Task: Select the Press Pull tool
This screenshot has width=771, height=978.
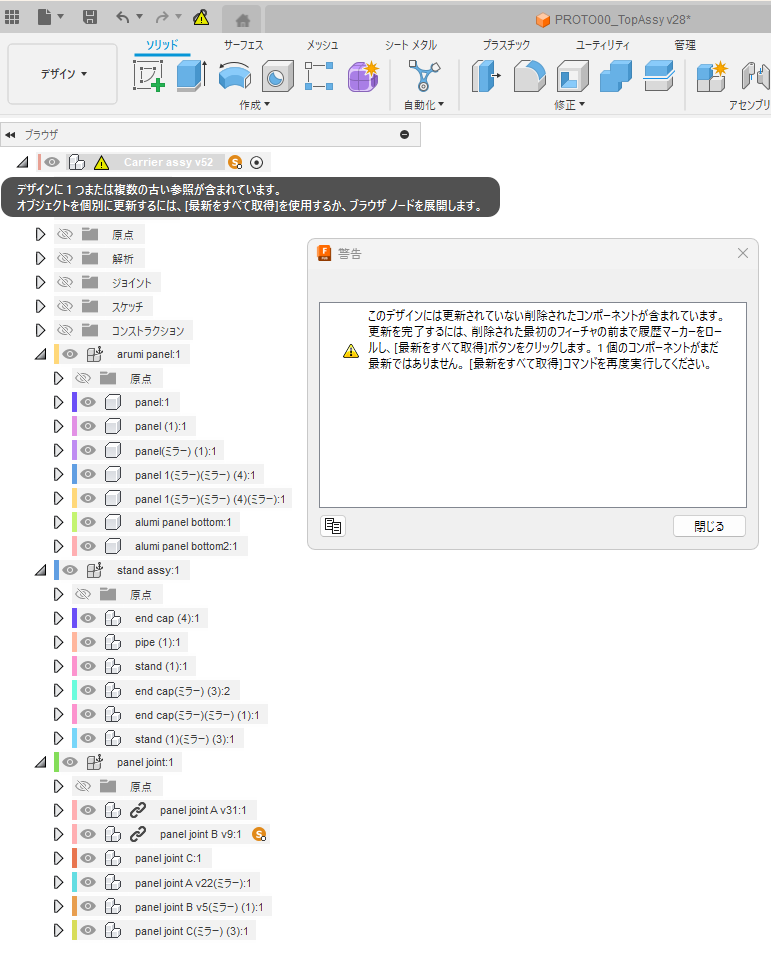Action: click(x=486, y=76)
